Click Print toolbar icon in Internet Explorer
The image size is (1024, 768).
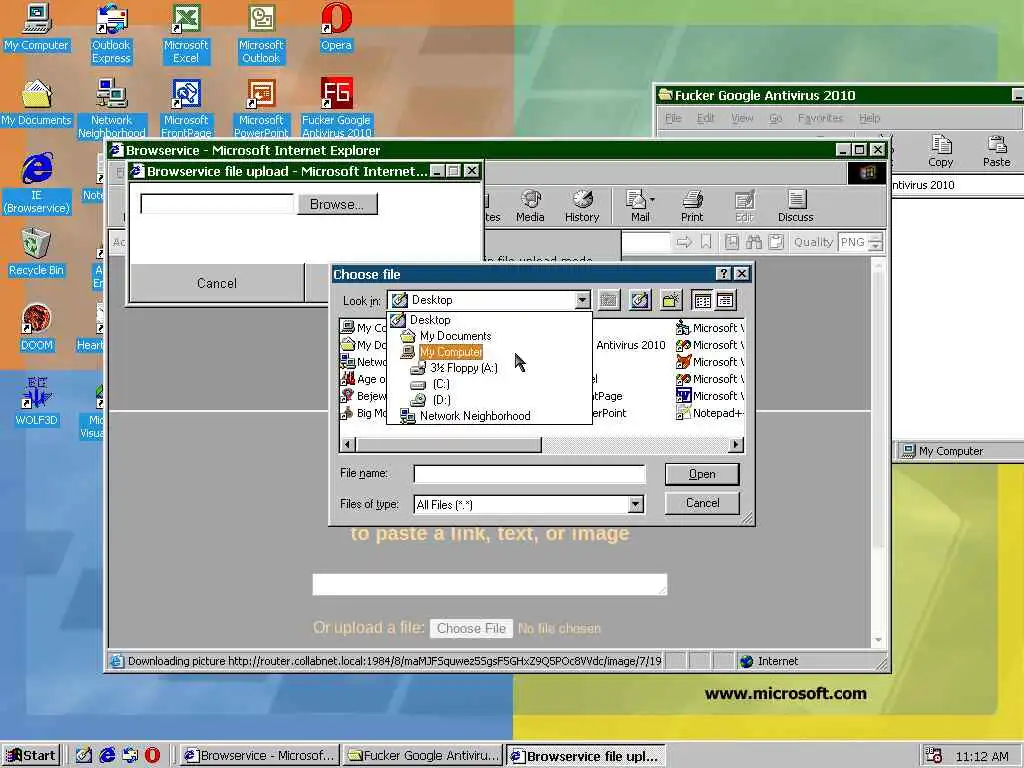(692, 206)
